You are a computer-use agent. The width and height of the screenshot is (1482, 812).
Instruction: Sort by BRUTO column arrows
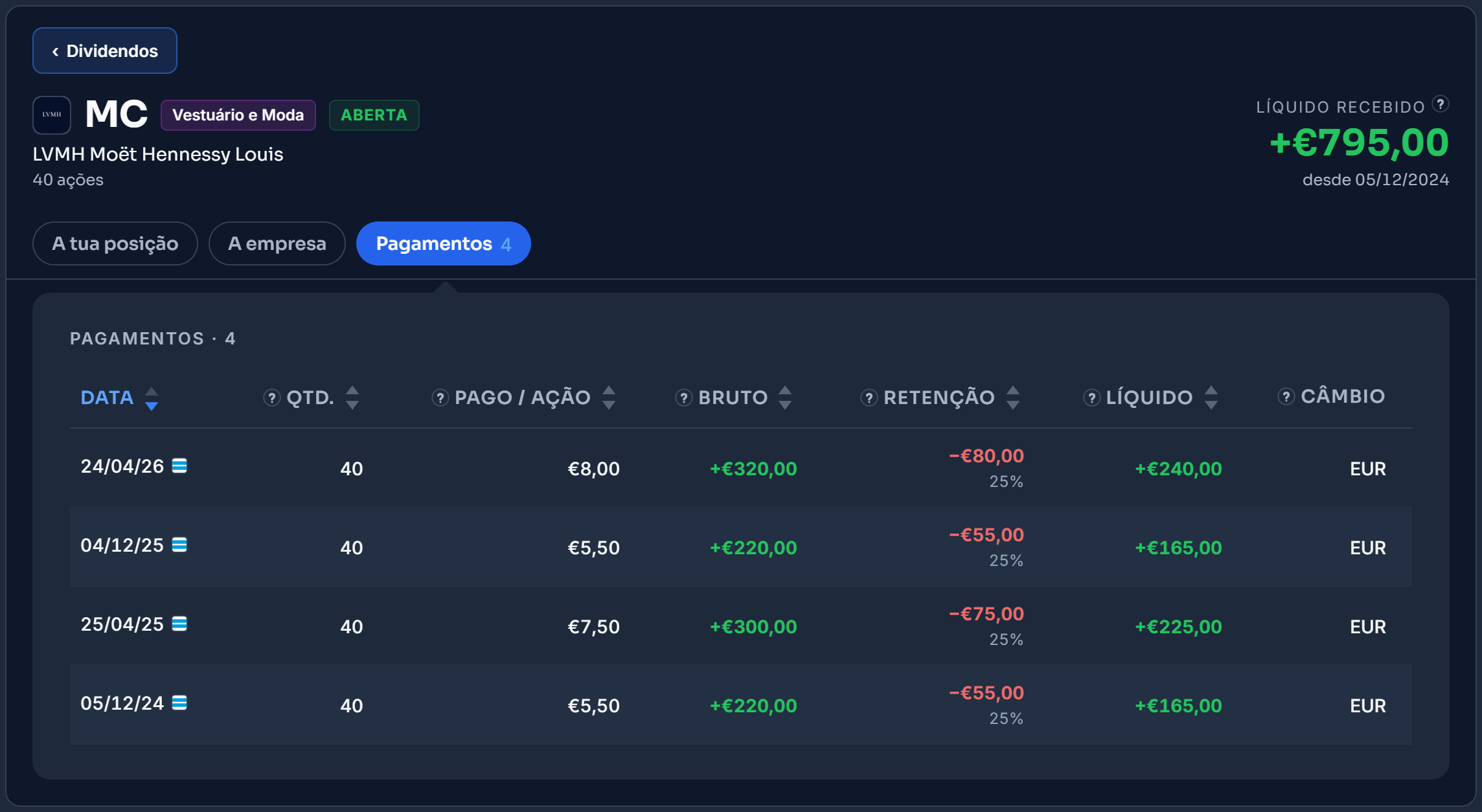785,398
